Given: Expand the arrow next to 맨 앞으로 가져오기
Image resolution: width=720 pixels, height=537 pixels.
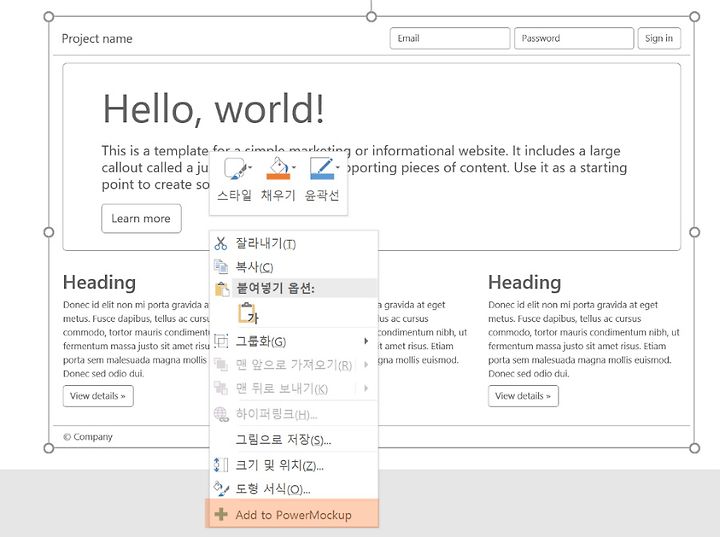Looking at the screenshot, I should coord(366,364).
